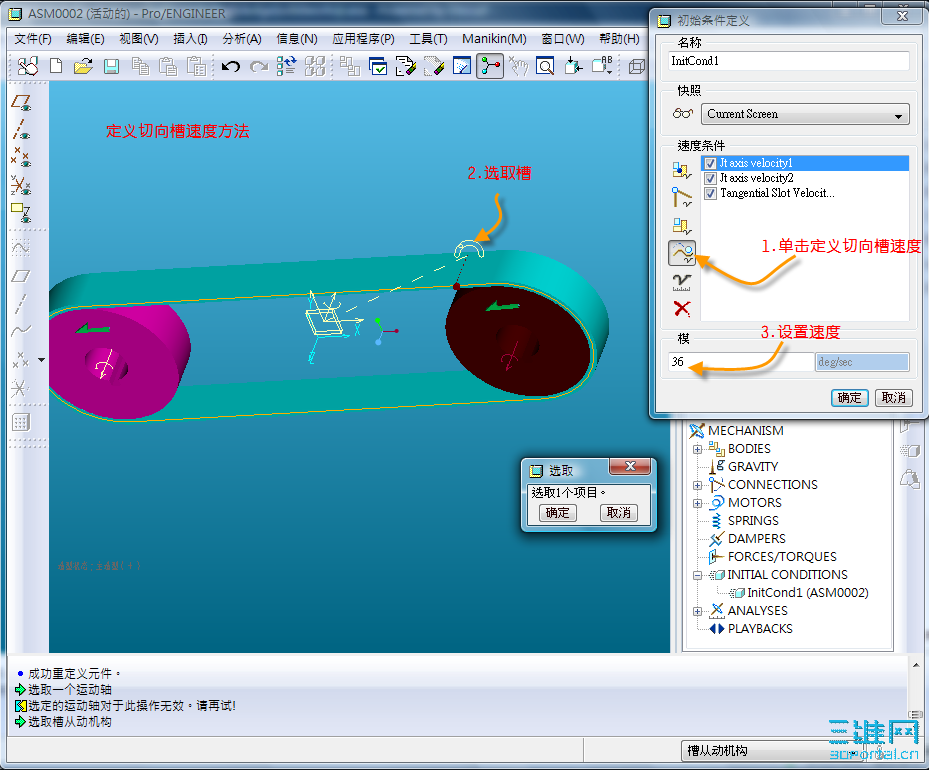The image size is (929, 770).
Task: Select the GRAVITY tree item
Action: 752,467
